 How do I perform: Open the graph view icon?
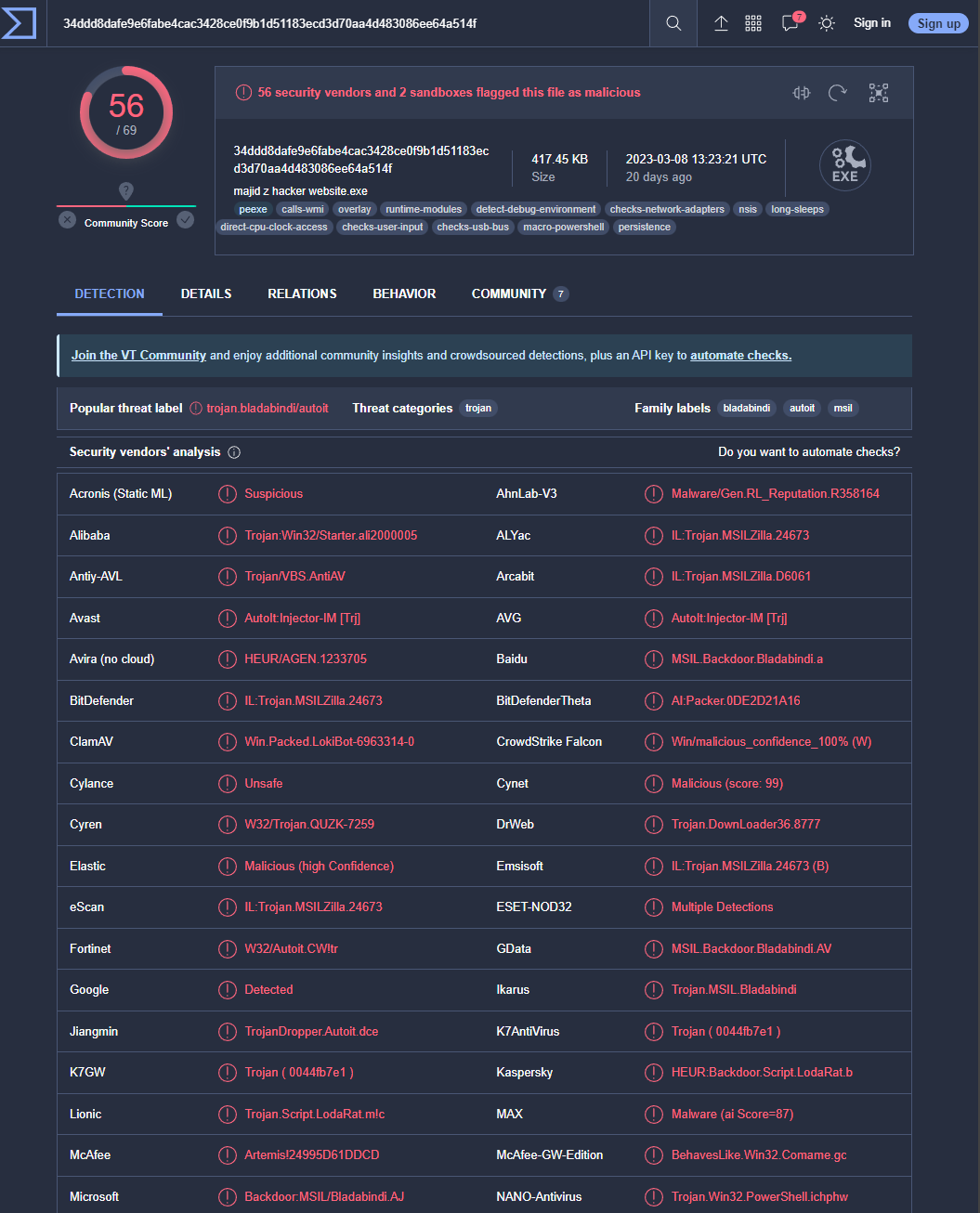tap(879, 92)
